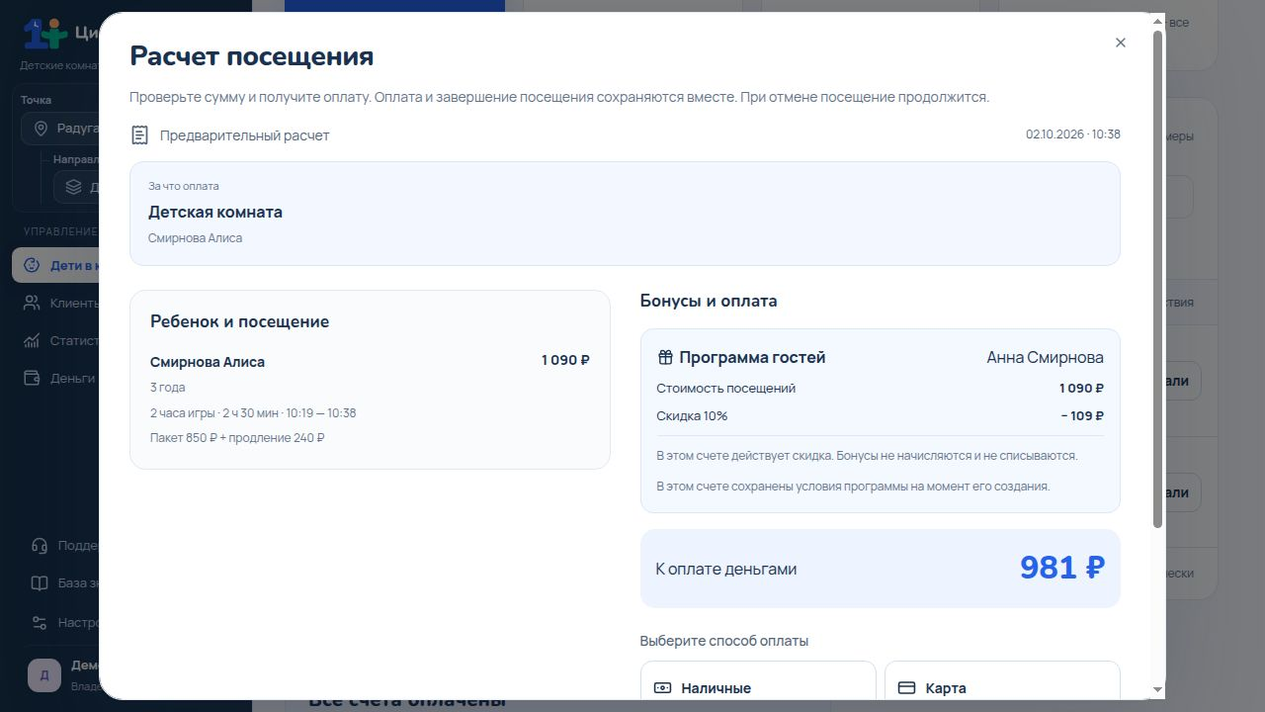Click the Настройки sliders icon
The height and width of the screenshot is (712, 1265).
coord(39,622)
